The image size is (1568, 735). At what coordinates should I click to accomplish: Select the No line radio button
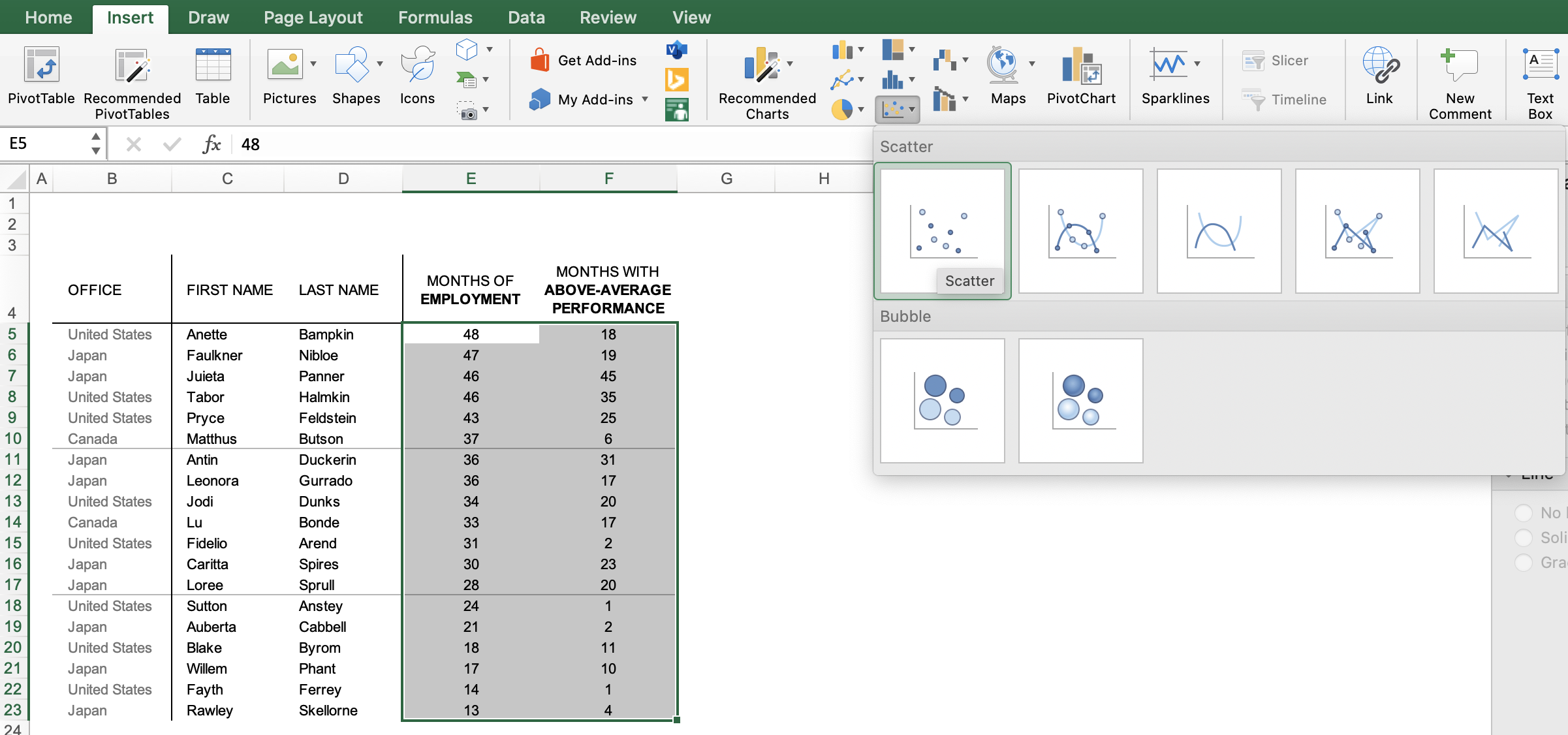(x=1525, y=512)
